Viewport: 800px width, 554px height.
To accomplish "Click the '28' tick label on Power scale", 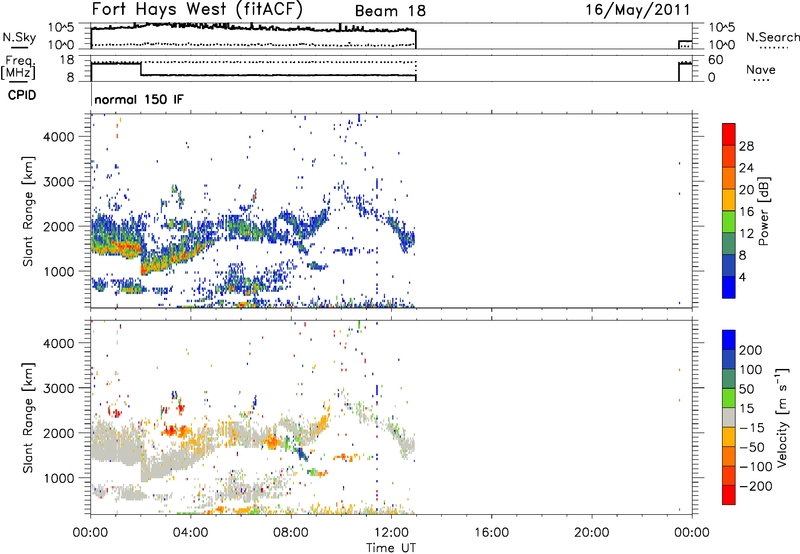I will pyautogui.click(x=746, y=146).
